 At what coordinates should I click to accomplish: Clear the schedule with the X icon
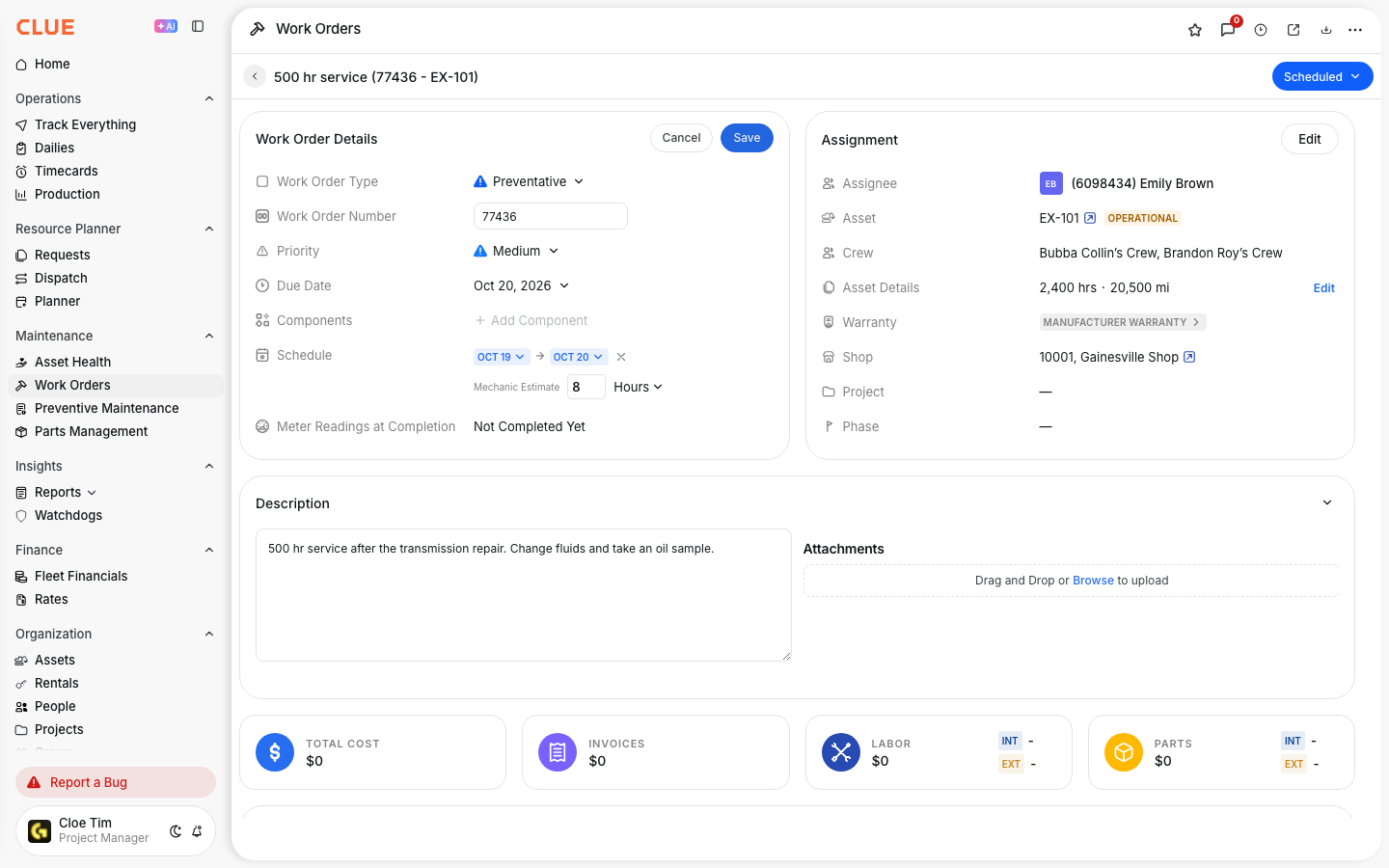[621, 357]
